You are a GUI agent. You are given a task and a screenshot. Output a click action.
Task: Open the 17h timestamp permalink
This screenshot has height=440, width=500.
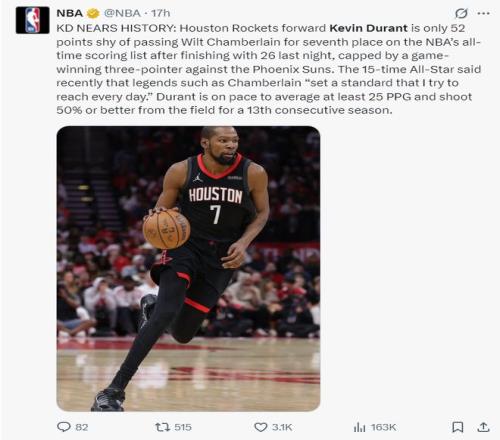(x=160, y=13)
